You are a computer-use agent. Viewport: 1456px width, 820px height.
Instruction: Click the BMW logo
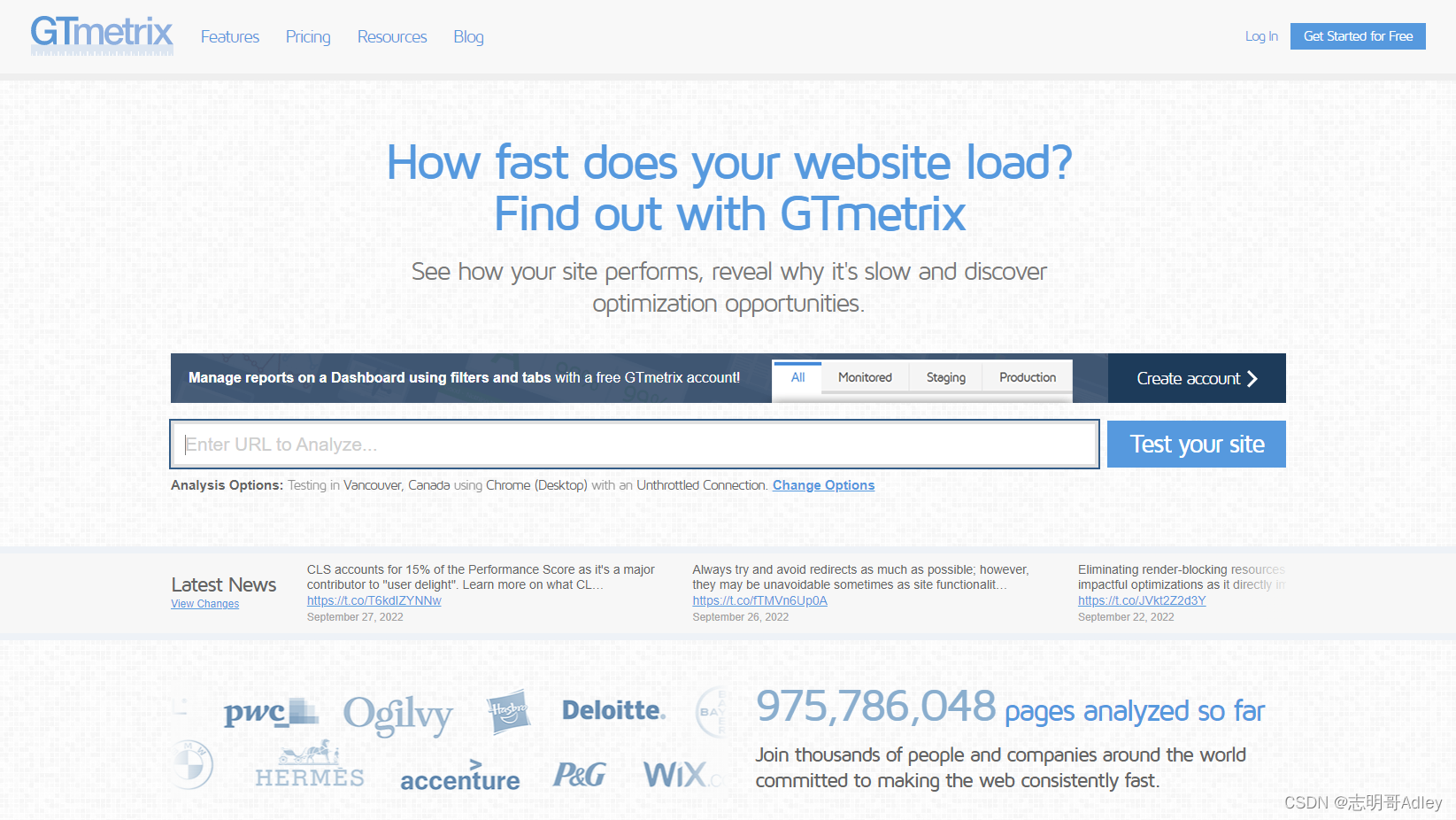click(x=192, y=763)
